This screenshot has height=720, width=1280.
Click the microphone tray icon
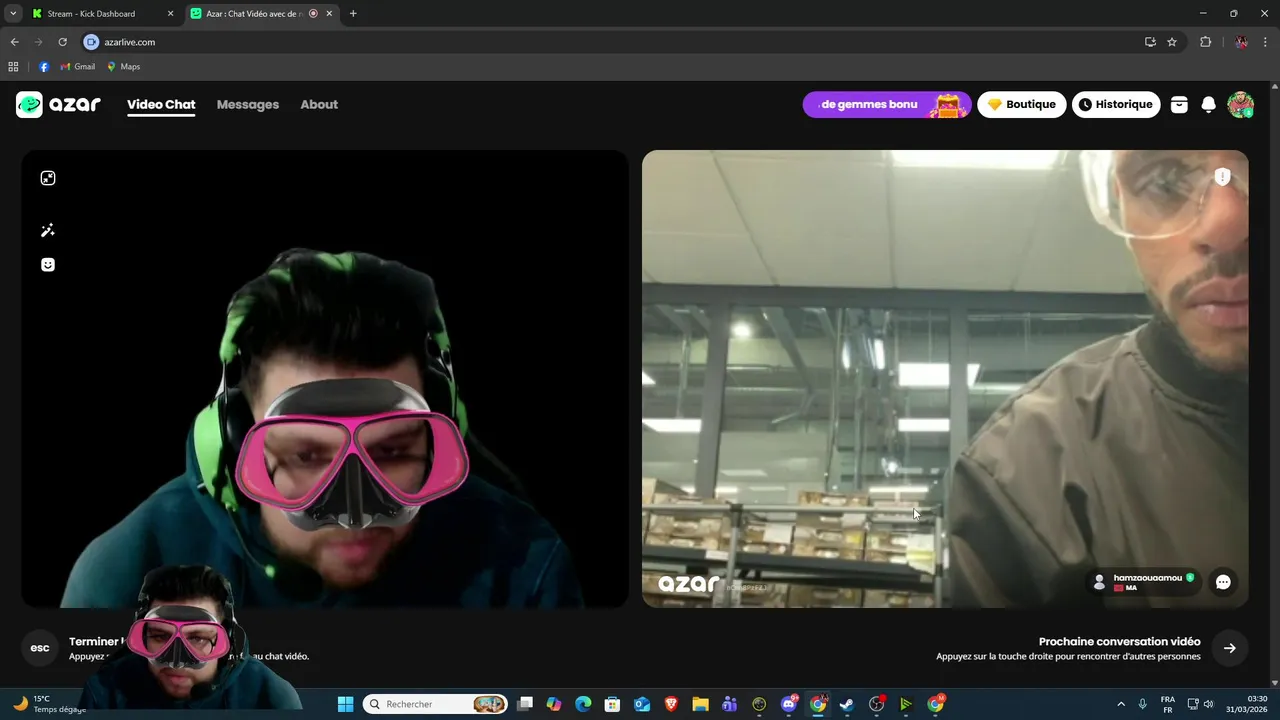coord(1143,704)
